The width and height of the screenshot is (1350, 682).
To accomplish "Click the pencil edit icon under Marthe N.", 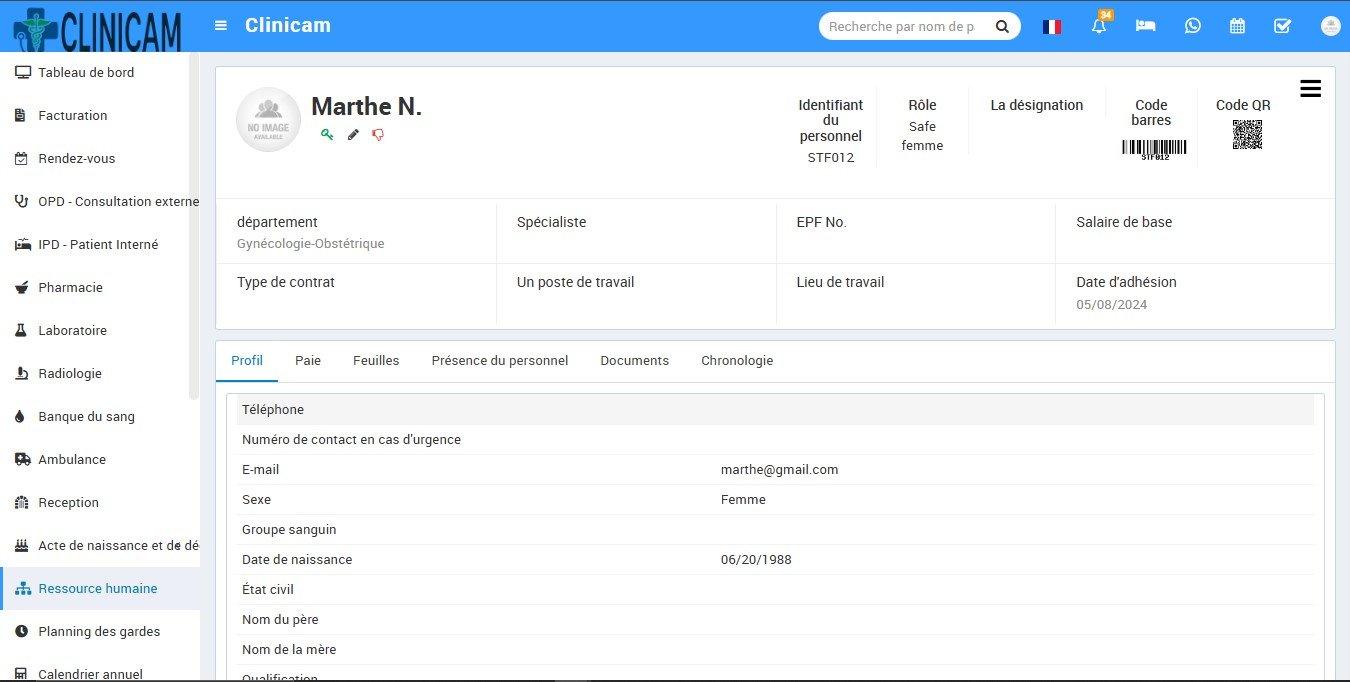I will (x=353, y=134).
